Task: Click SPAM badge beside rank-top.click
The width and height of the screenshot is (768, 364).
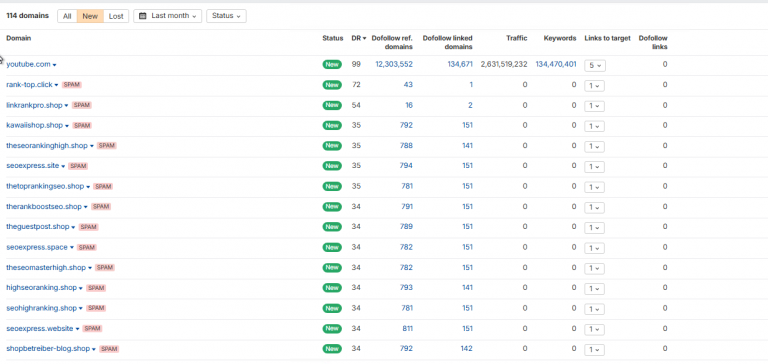Action: click(x=72, y=85)
